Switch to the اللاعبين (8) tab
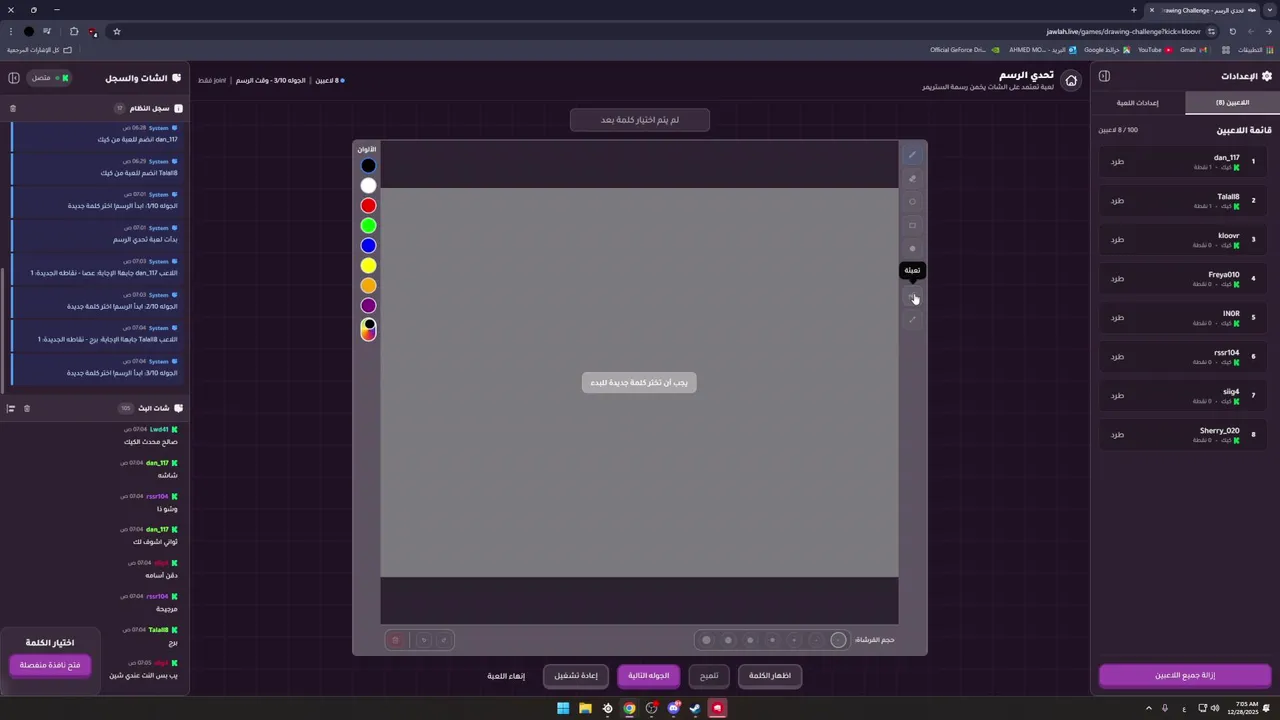This screenshot has height=720, width=1280. coord(1232,102)
